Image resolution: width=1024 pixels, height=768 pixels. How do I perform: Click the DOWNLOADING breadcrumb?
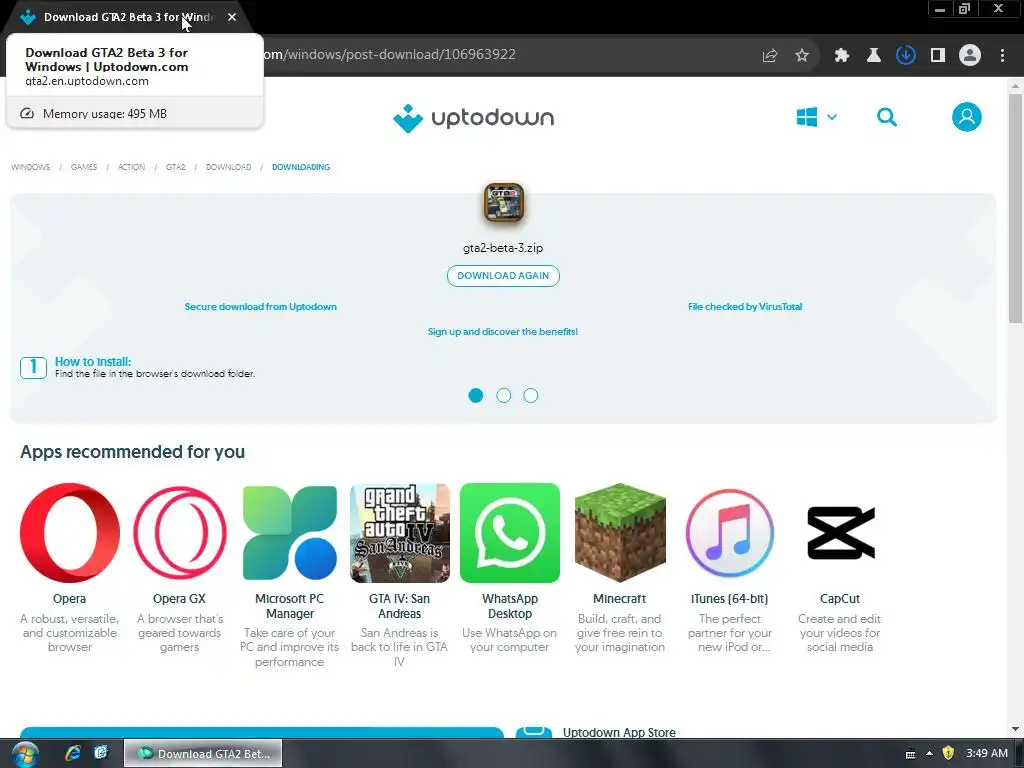301,167
